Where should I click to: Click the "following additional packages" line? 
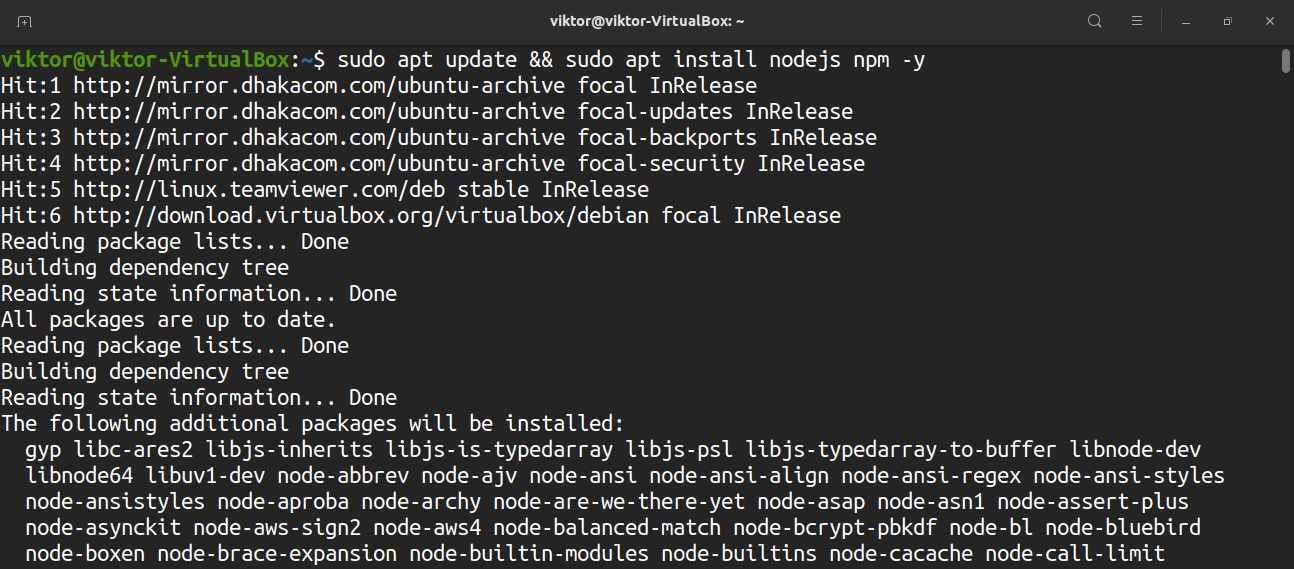[312, 424]
